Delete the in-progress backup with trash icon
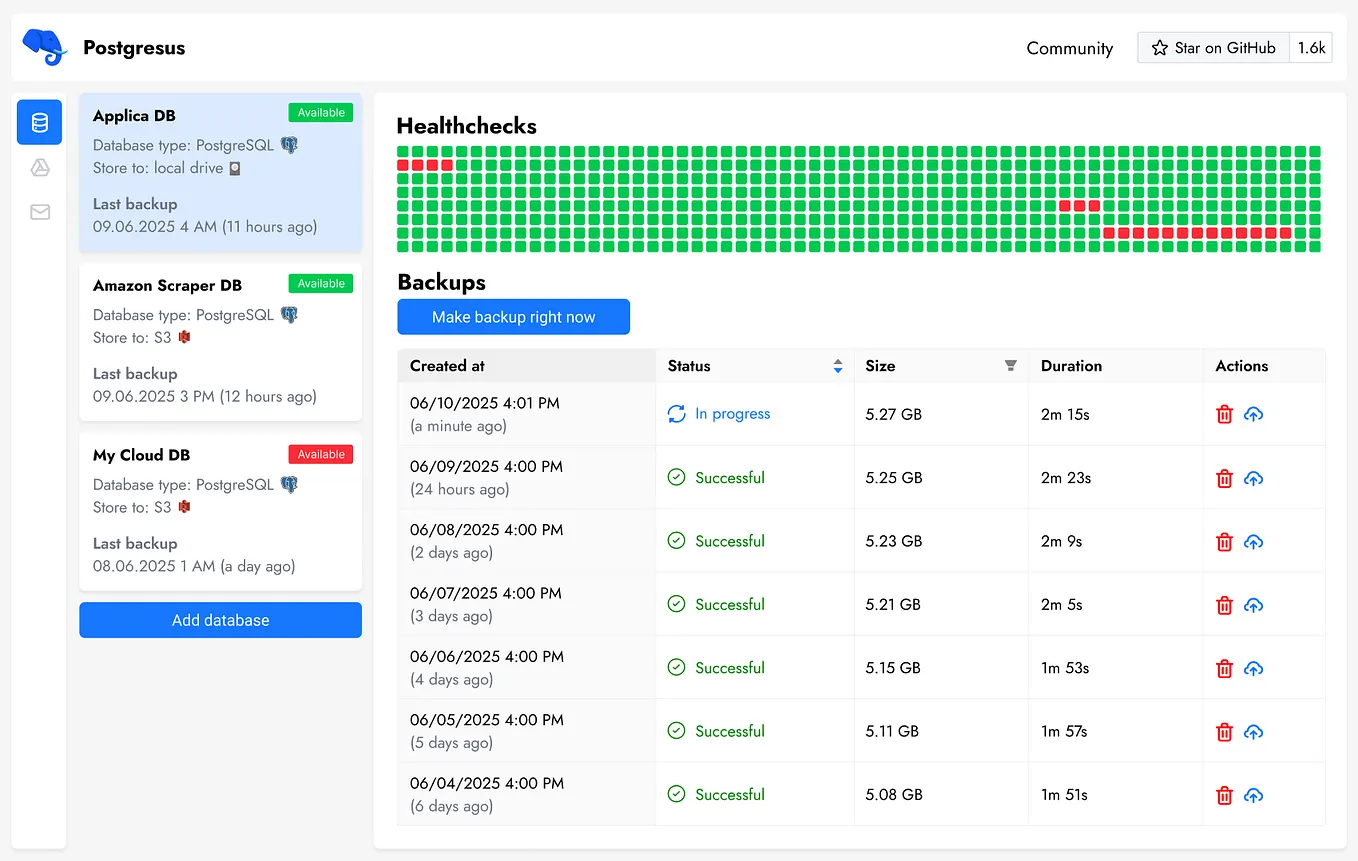Viewport: 1358px width, 861px height. click(x=1224, y=414)
